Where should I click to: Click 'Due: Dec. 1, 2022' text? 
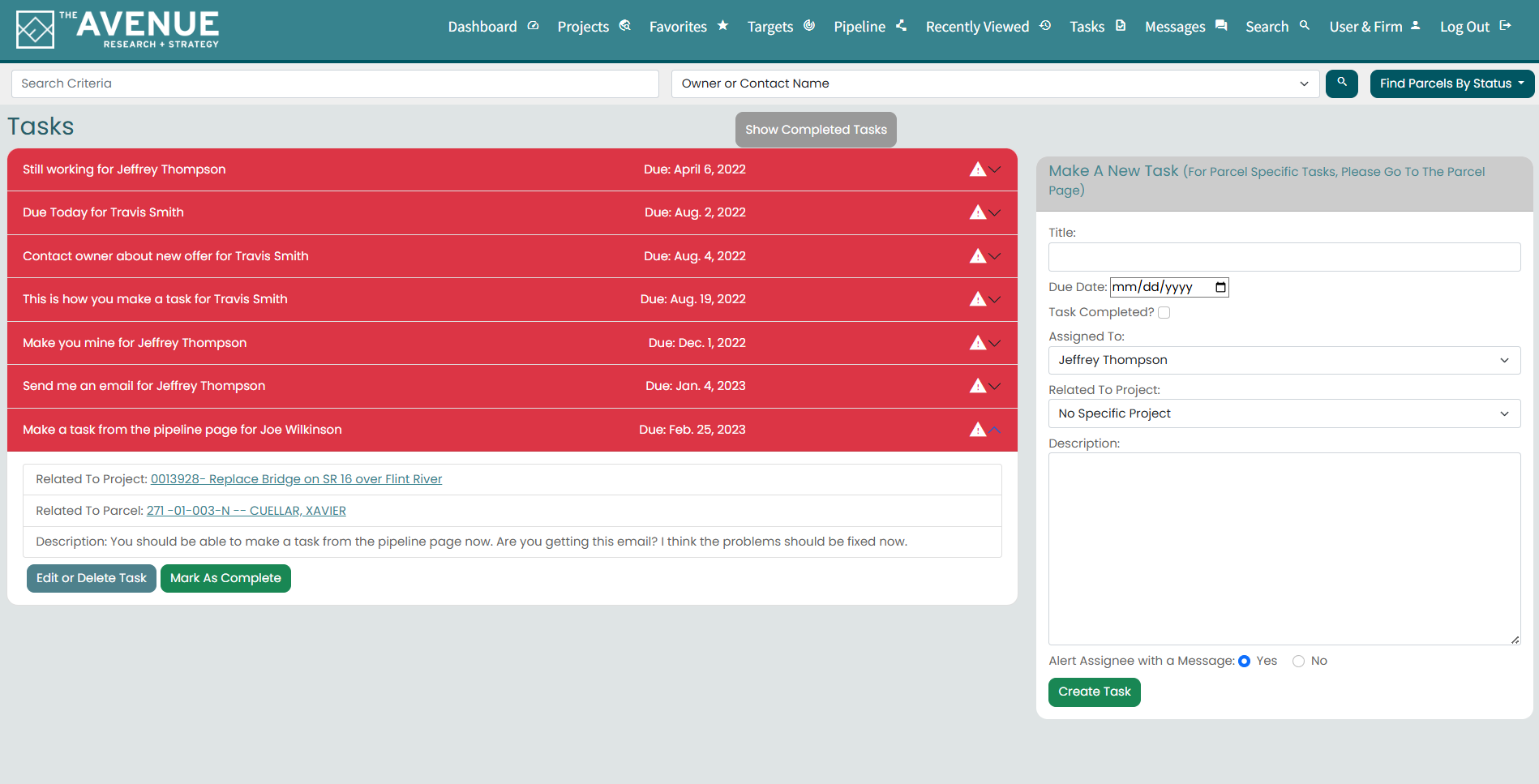[697, 343]
